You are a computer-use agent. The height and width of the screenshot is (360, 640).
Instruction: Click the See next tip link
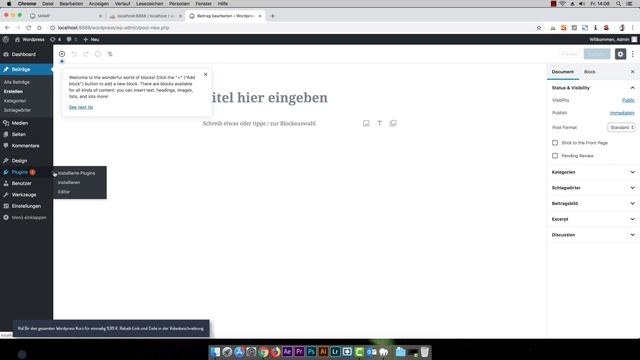point(81,107)
